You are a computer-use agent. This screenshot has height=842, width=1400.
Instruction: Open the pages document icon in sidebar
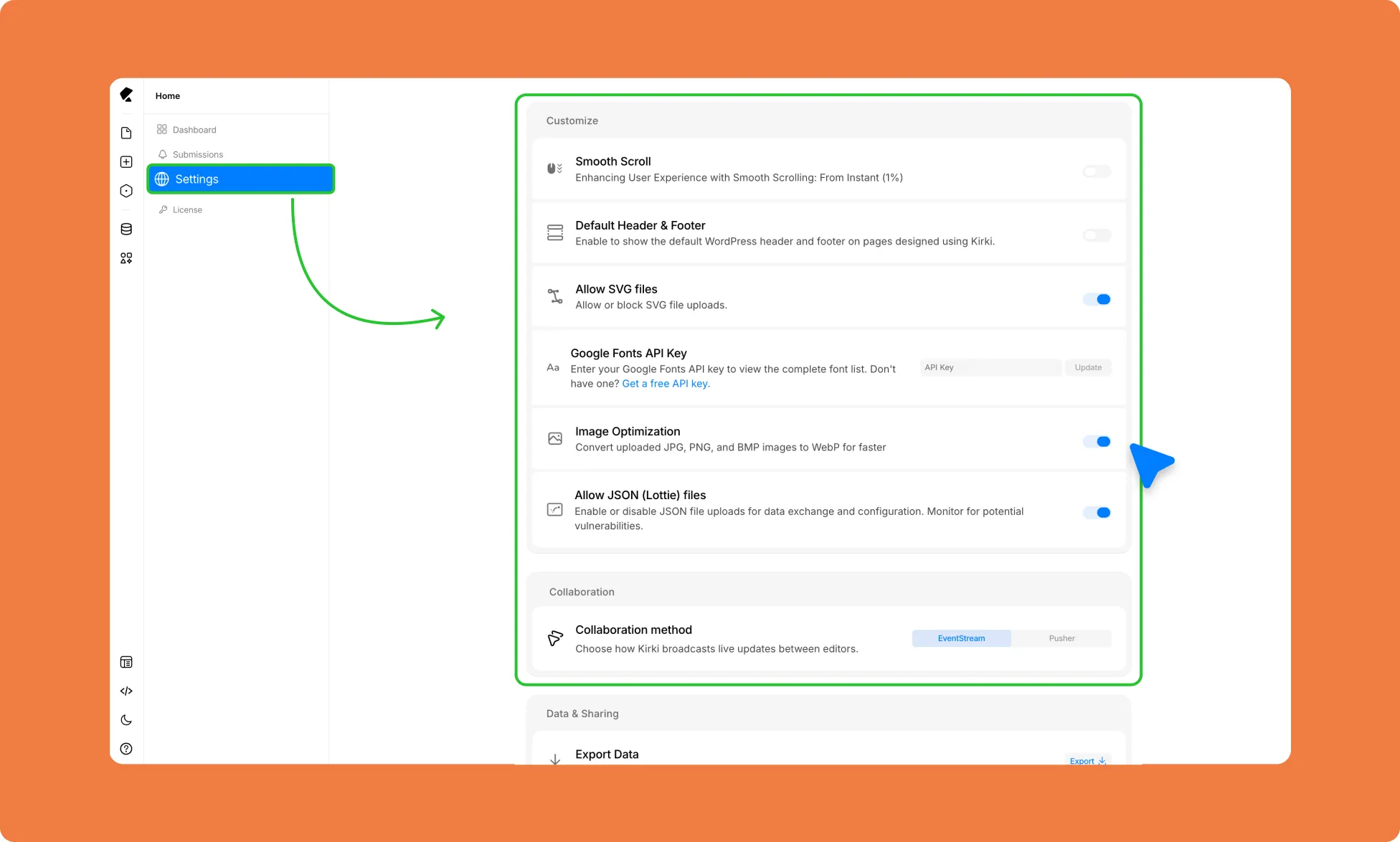[126, 133]
